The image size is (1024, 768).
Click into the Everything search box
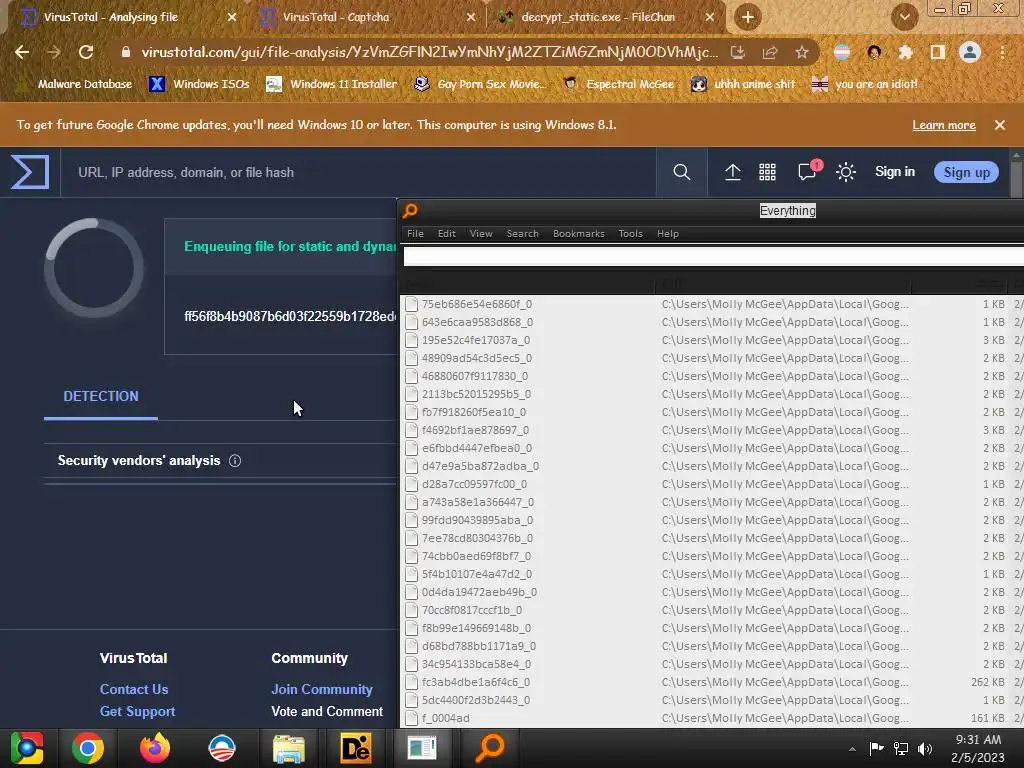pyautogui.click(x=713, y=257)
